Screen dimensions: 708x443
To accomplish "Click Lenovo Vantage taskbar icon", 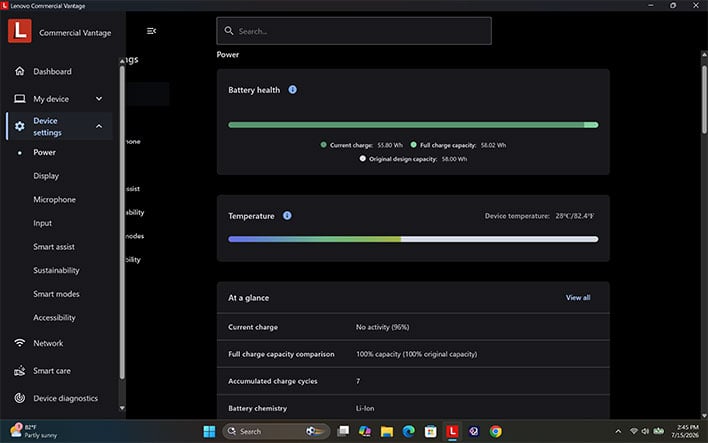I will click(x=452, y=431).
